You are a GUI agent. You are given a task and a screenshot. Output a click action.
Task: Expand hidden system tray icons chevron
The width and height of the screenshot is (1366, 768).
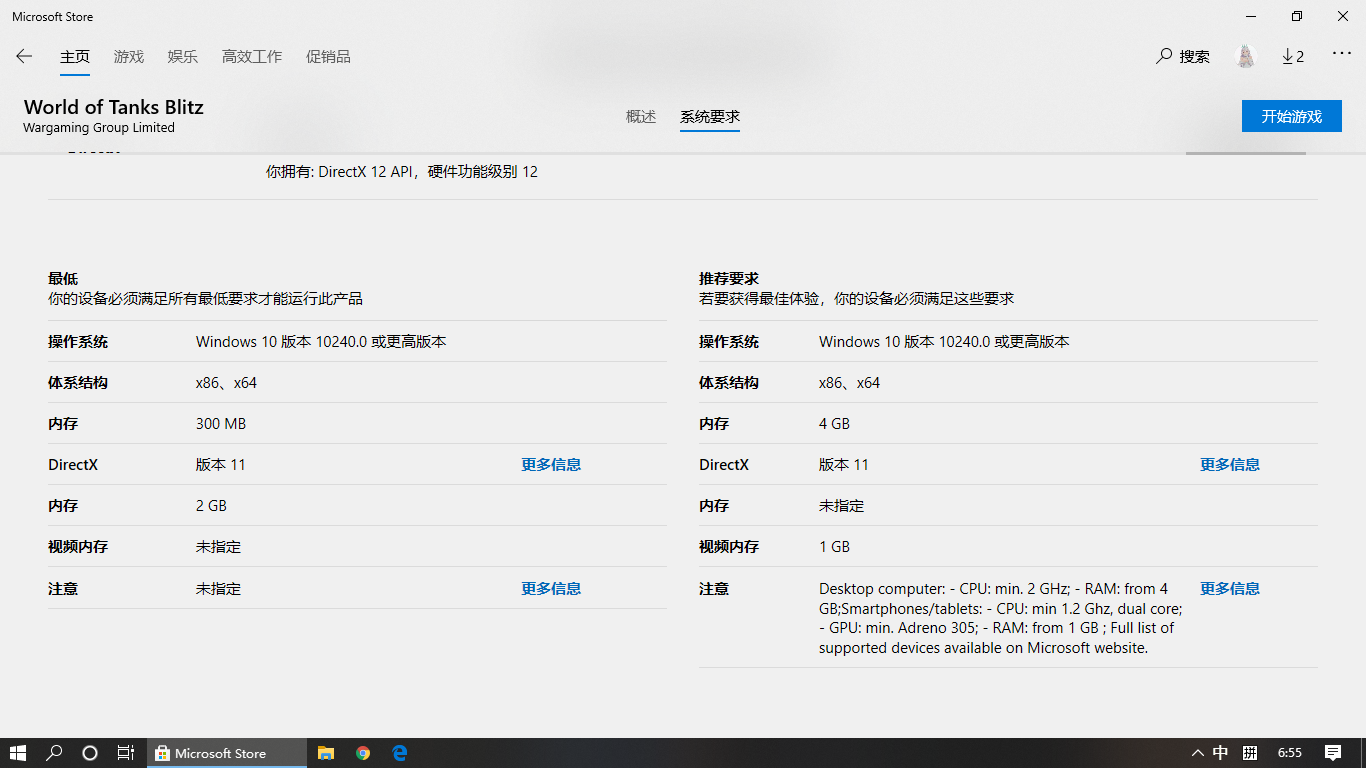pyautogui.click(x=1197, y=753)
